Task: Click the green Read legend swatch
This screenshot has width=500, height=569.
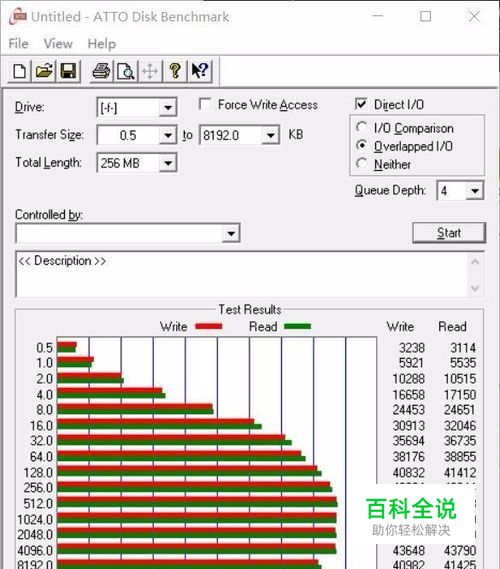Action: 298,326
